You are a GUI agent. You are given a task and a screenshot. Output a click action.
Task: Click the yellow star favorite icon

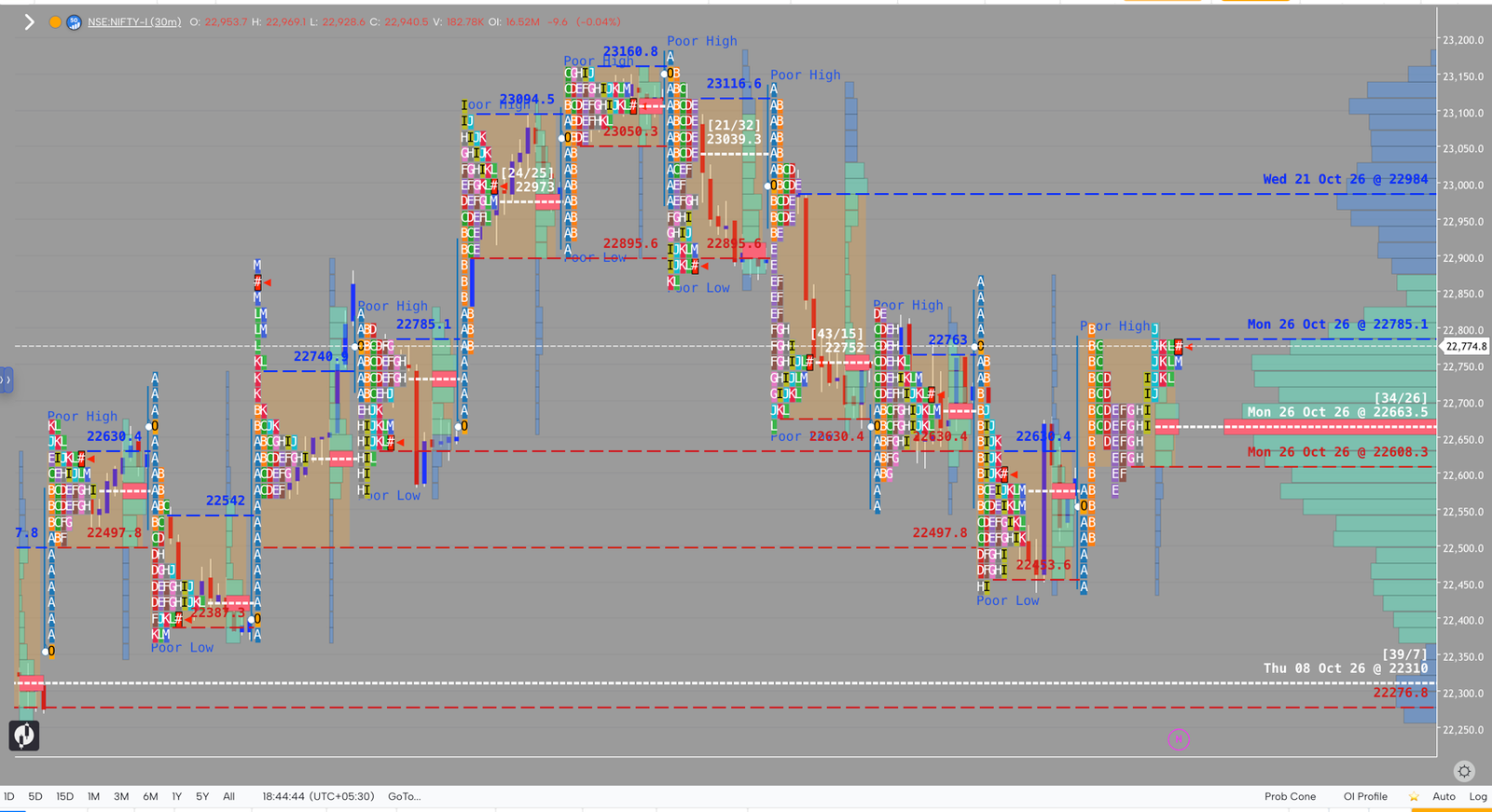coord(1414,797)
